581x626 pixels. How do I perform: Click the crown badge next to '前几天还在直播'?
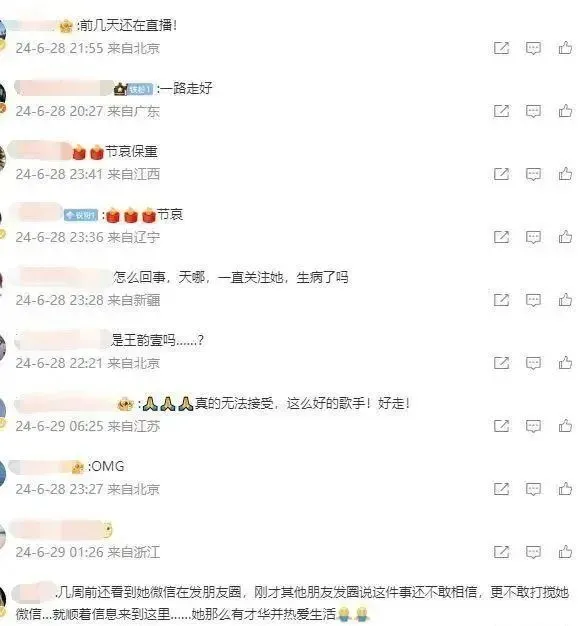pyautogui.click(x=66, y=26)
